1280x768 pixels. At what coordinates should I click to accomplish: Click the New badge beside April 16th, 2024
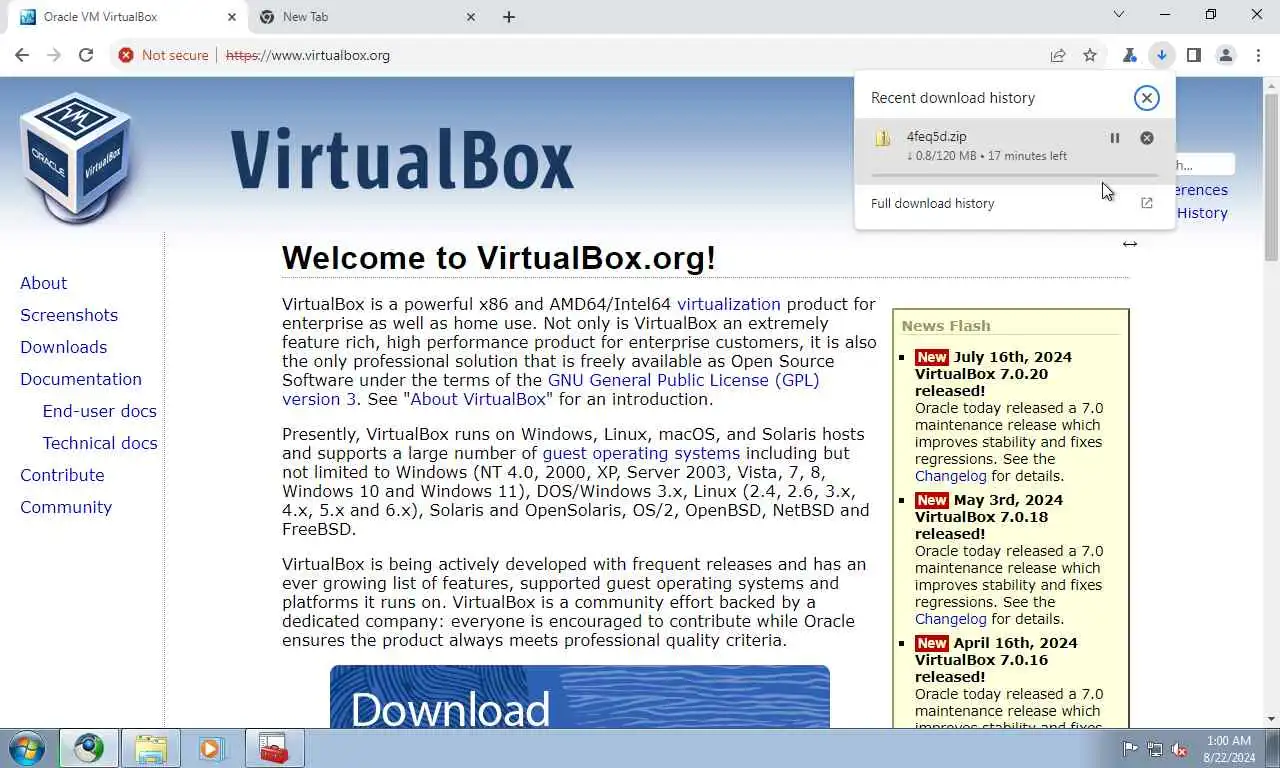(x=932, y=643)
